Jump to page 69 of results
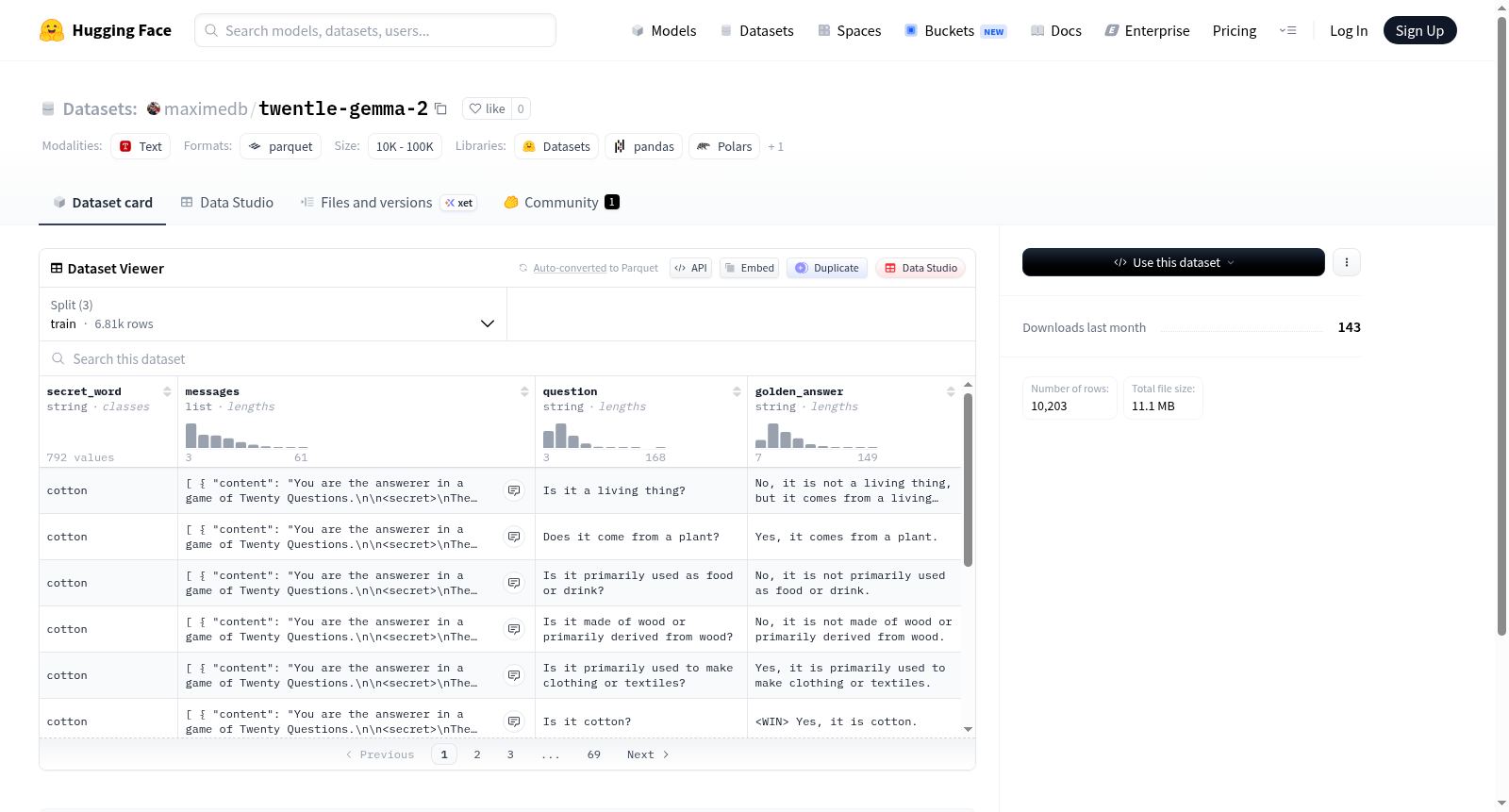The width and height of the screenshot is (1509, 812). click(594, 754)
